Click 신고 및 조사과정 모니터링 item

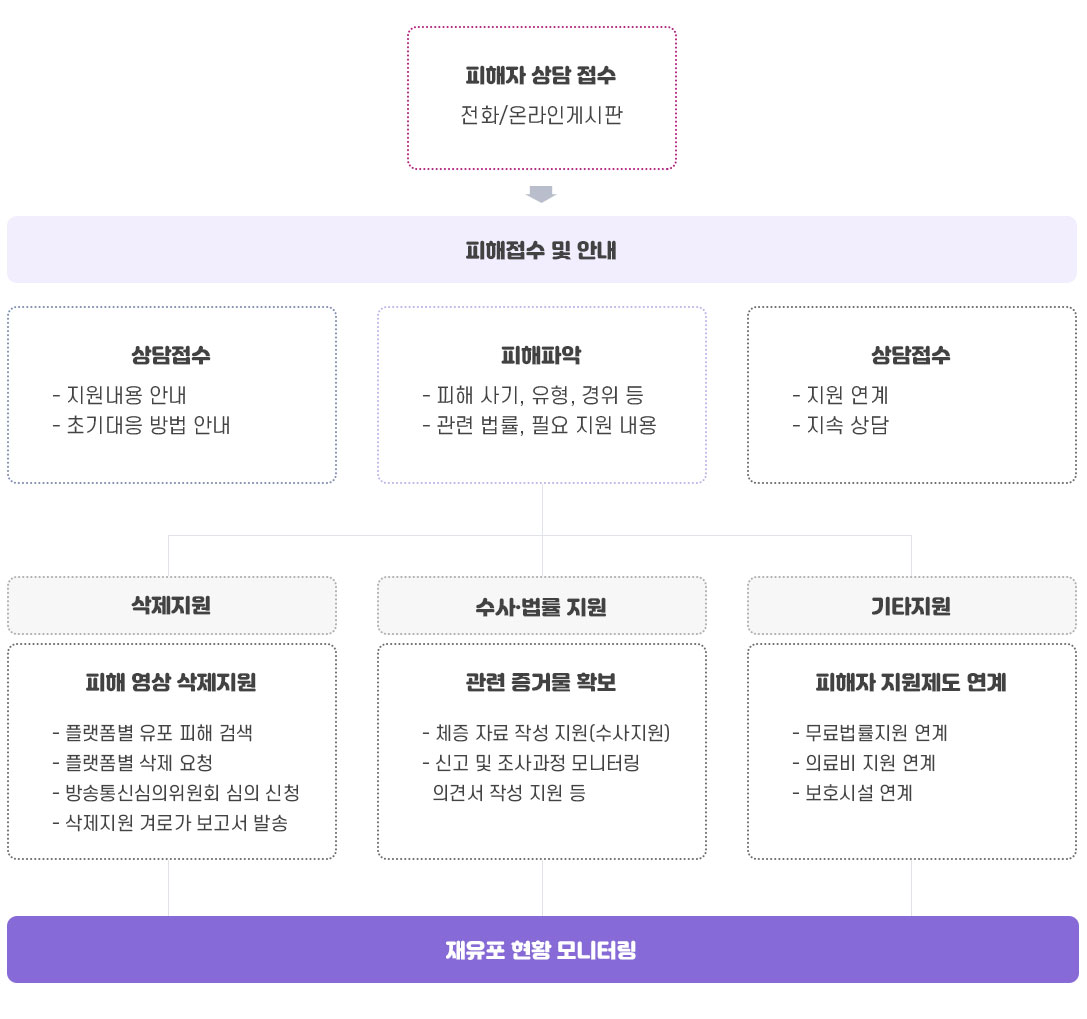point(531,763)
